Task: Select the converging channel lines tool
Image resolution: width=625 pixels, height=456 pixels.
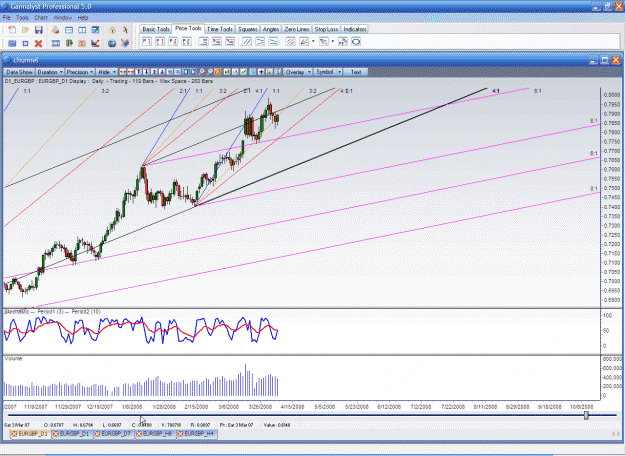Action: (260, 41)
